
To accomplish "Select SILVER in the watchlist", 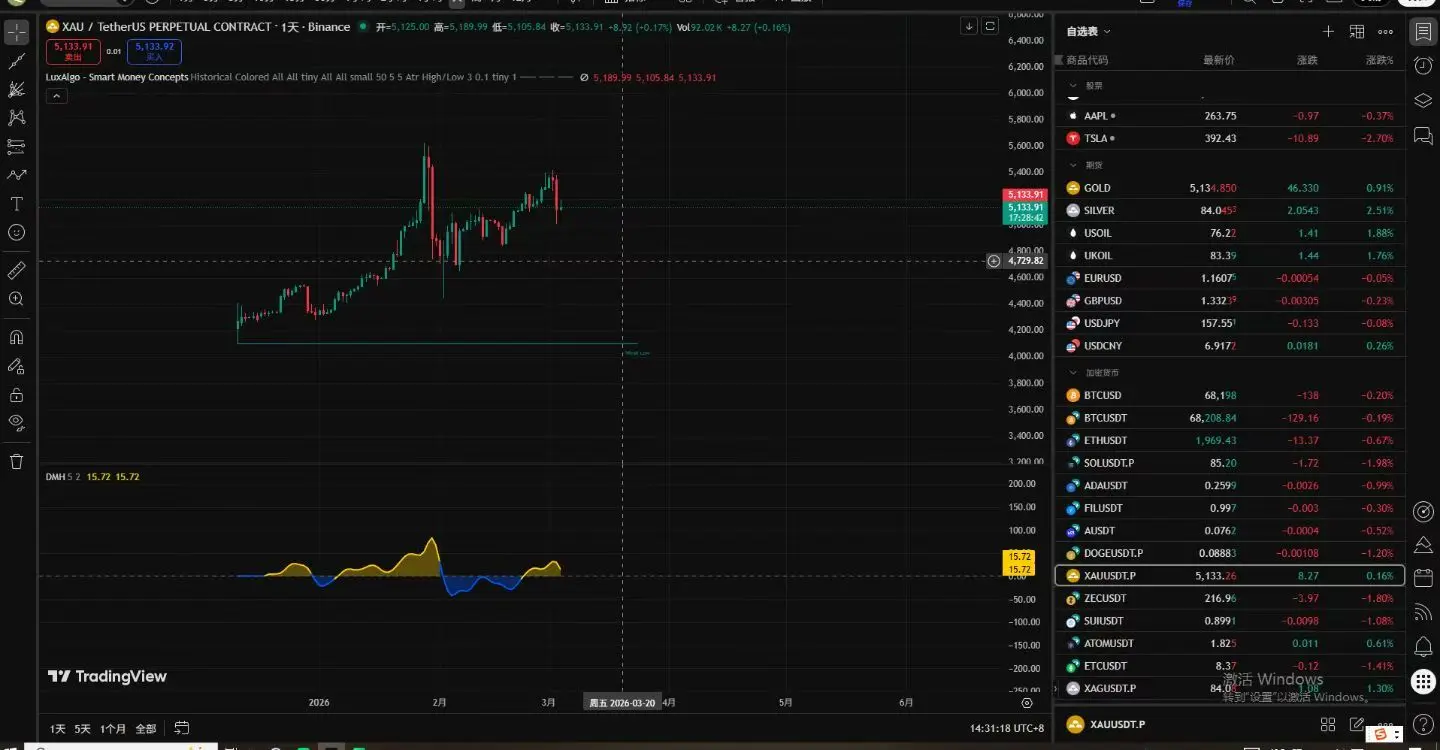I will pyautogui.click(x=1230, y=210).
